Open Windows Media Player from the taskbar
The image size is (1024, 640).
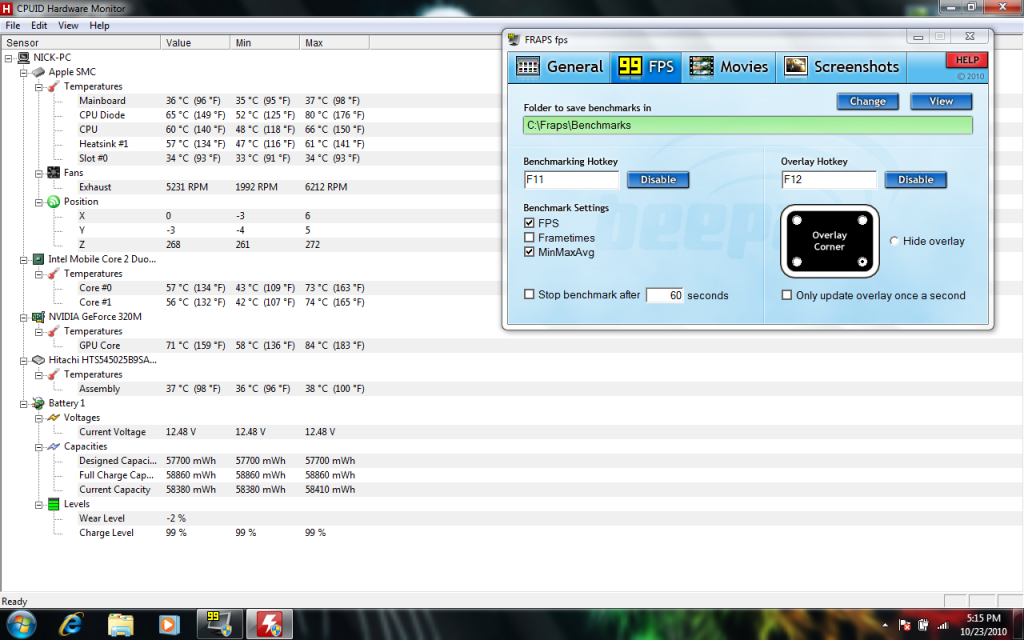pyautogui.click(x=169, y=625)
